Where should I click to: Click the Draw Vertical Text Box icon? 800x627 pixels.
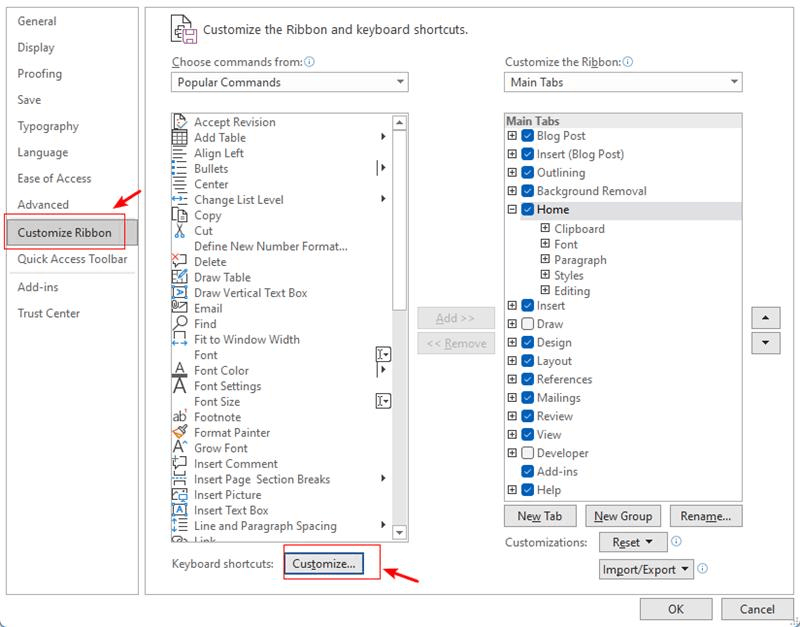180,293
